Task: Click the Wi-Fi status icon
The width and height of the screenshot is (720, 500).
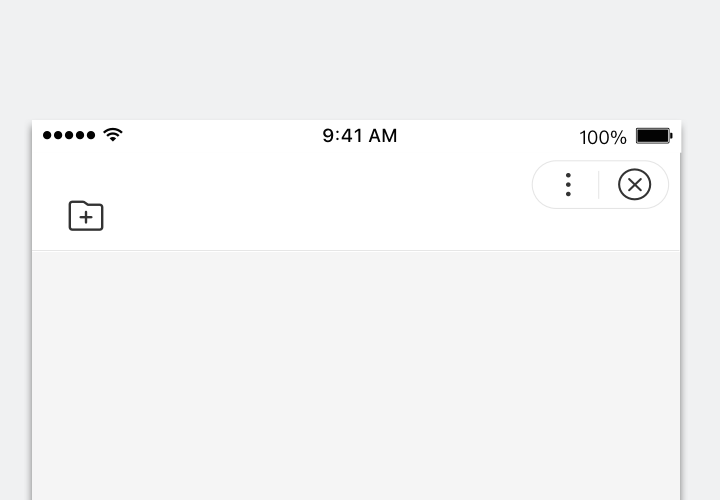Action: (113, 135)
